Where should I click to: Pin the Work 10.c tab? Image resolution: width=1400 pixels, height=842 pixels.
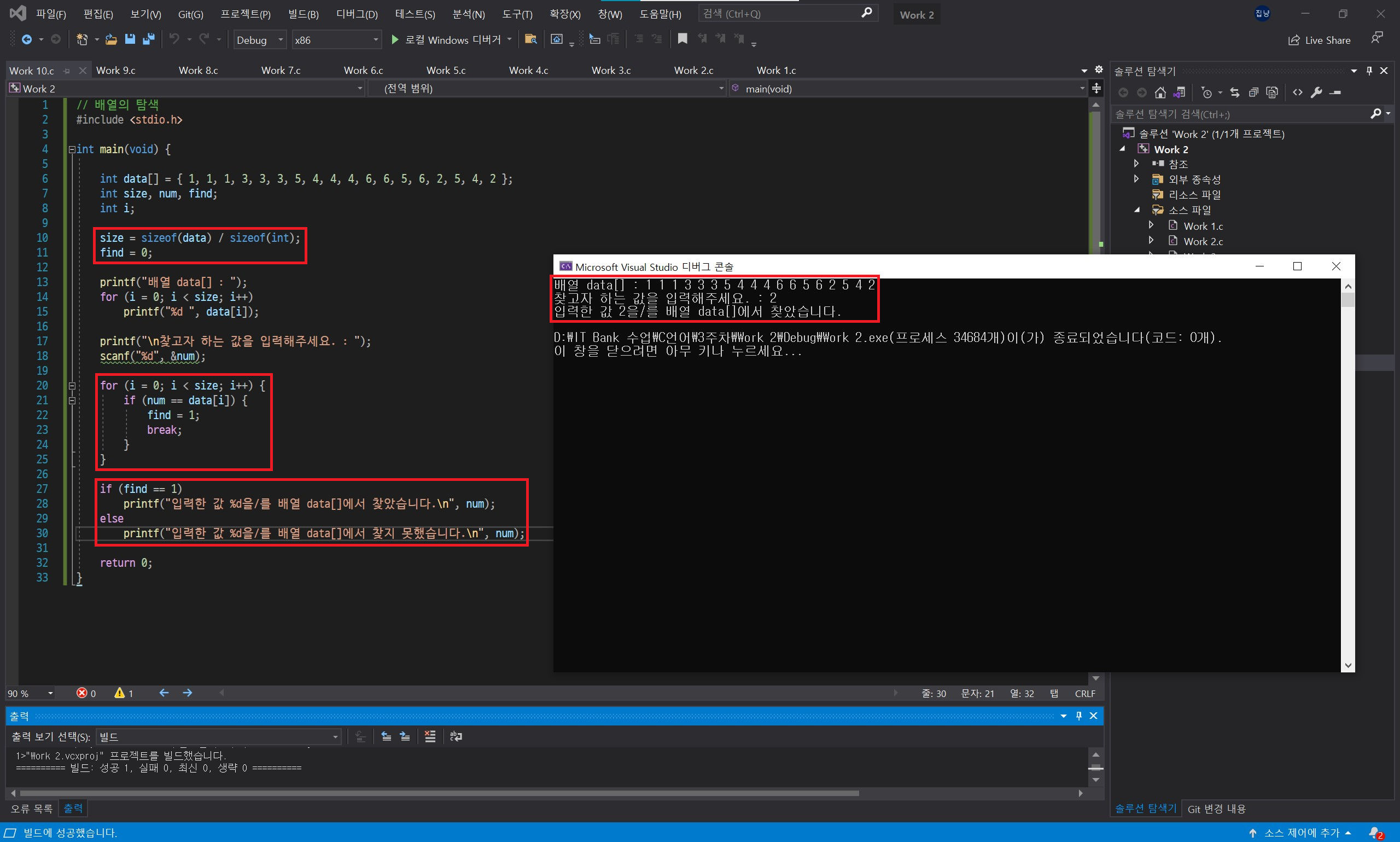tap(67, 71)
